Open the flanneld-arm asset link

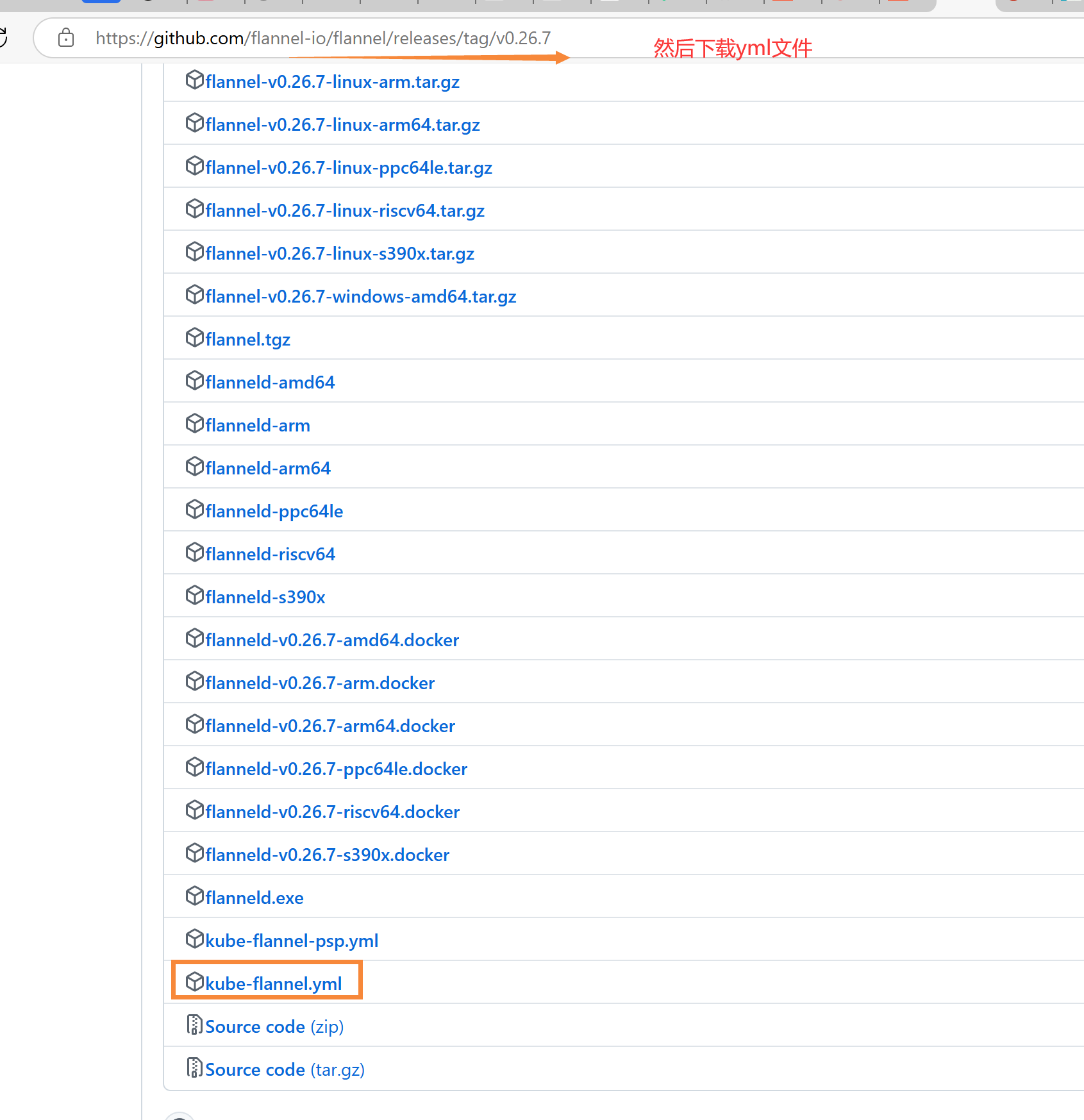pyautogui.click(x=258, y=426)
